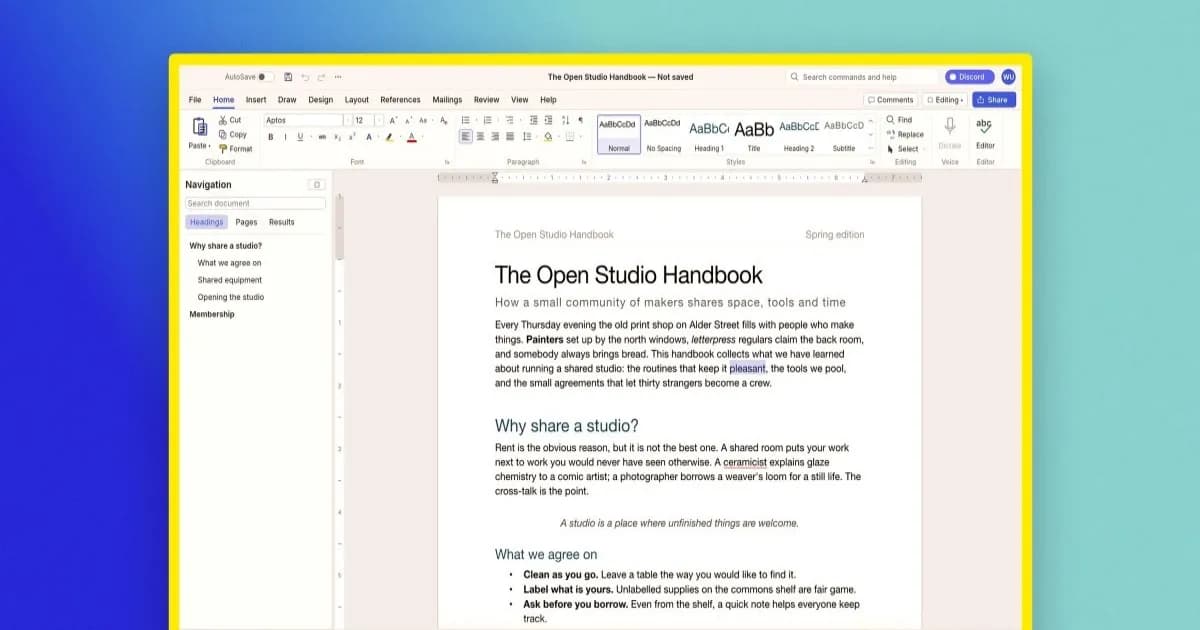Open the File menu

pyautogui.click(x=195, y=100)
